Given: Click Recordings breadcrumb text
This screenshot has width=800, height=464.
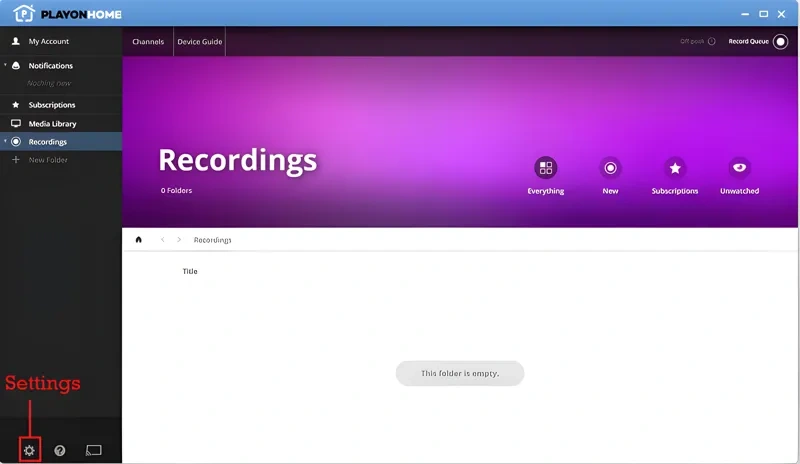Looking at the screenshot, I should click(212, 240).
